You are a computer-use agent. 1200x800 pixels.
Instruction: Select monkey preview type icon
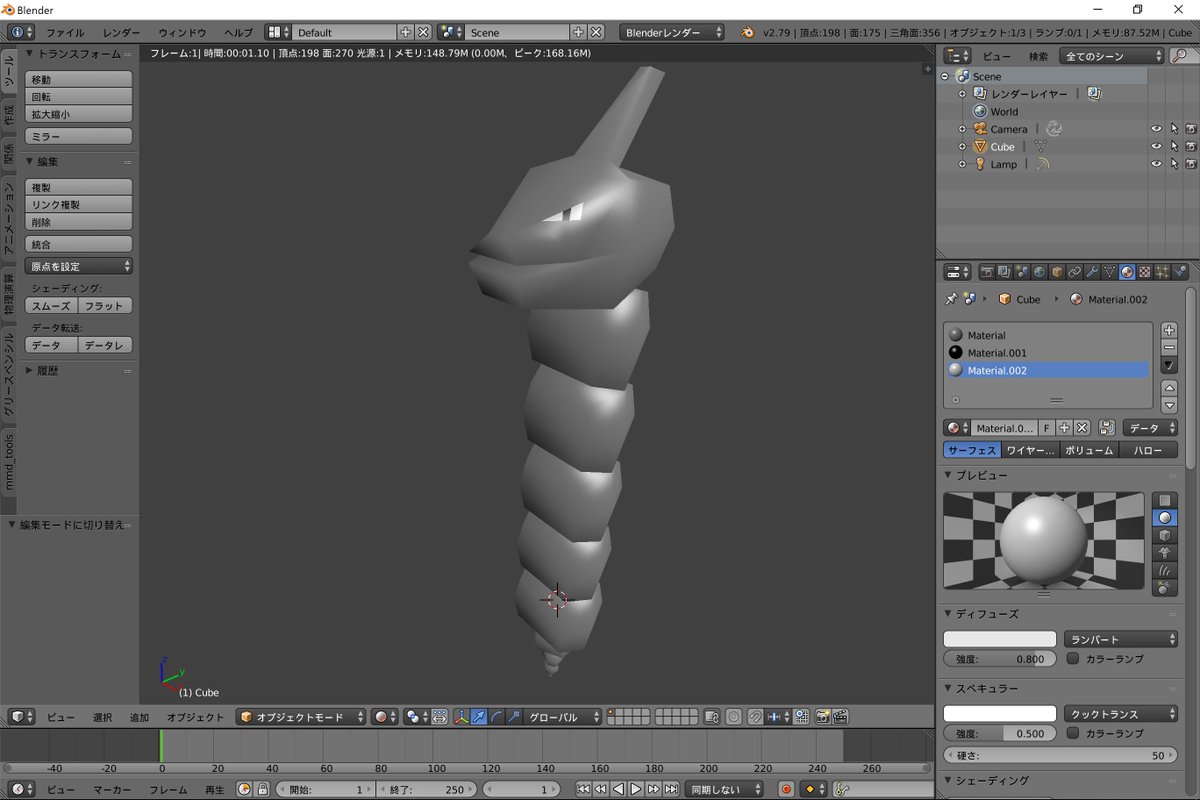click(x=1165, y=553)
